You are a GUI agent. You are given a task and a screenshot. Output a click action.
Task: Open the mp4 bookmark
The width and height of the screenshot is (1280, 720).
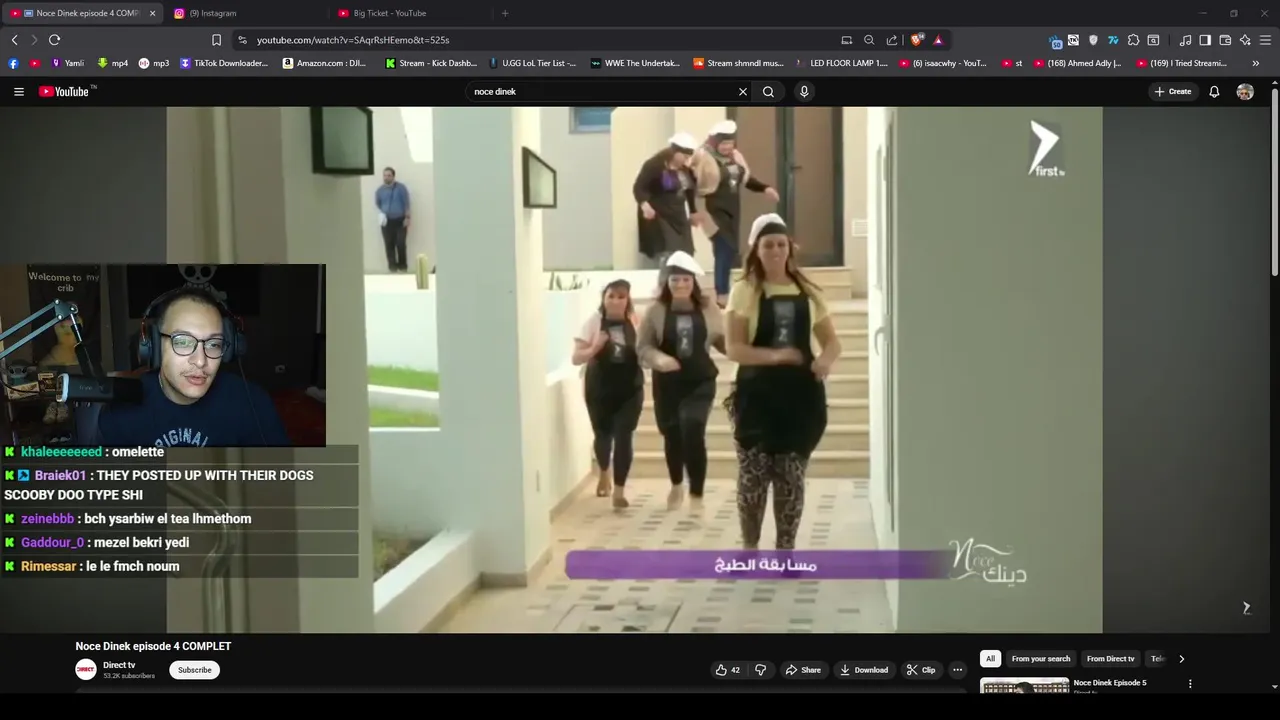(x=112, y=63)
